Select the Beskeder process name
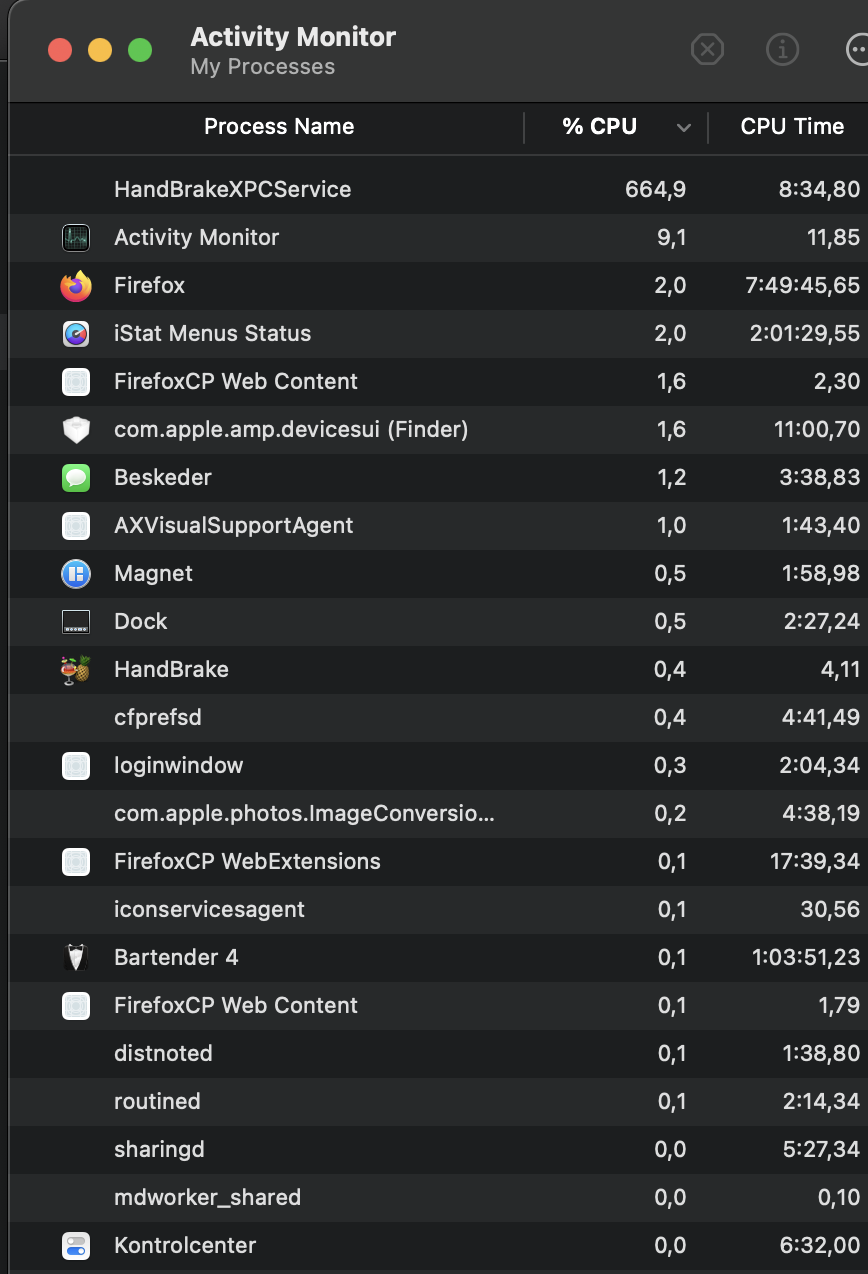The image size is (868, 1274). [x=163, y=477]
